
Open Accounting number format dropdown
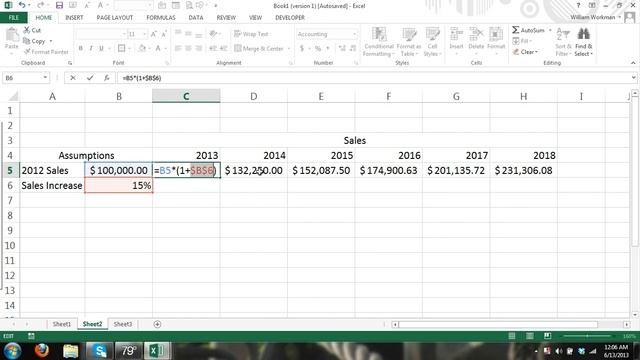(x=354, y=34)
